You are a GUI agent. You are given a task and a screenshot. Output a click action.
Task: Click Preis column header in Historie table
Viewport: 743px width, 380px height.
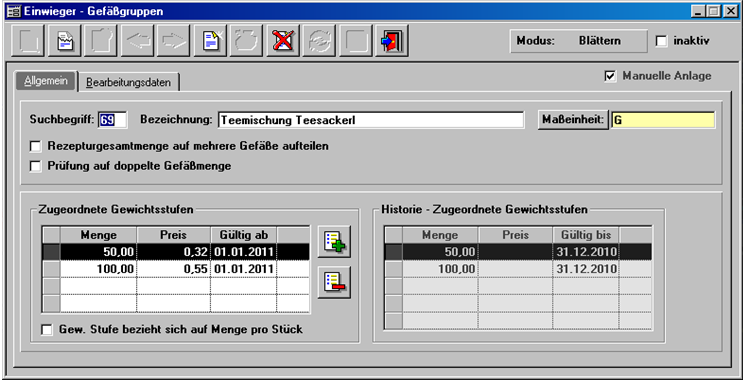point(516,235)
